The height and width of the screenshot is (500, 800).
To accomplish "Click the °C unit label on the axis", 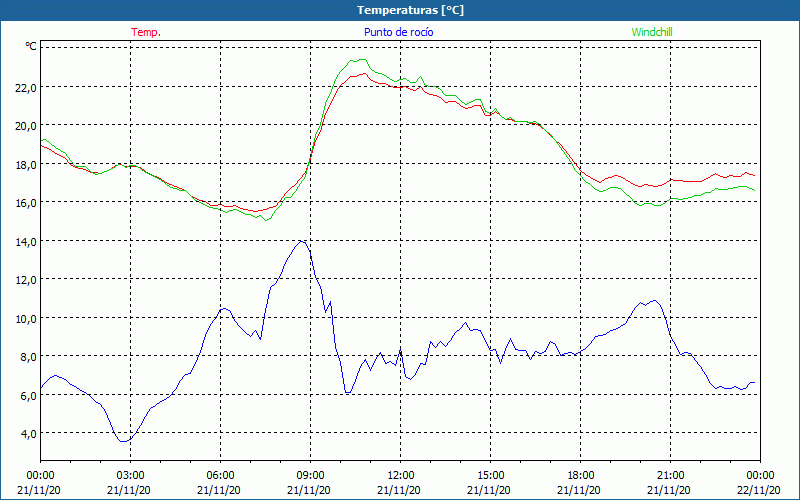I will [x=31, y=46].
